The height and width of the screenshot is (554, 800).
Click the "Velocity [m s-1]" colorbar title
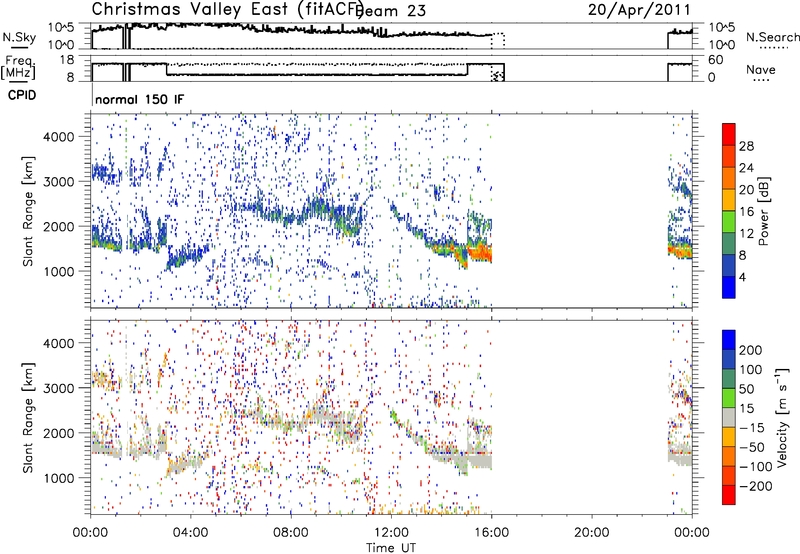[782, 418]
